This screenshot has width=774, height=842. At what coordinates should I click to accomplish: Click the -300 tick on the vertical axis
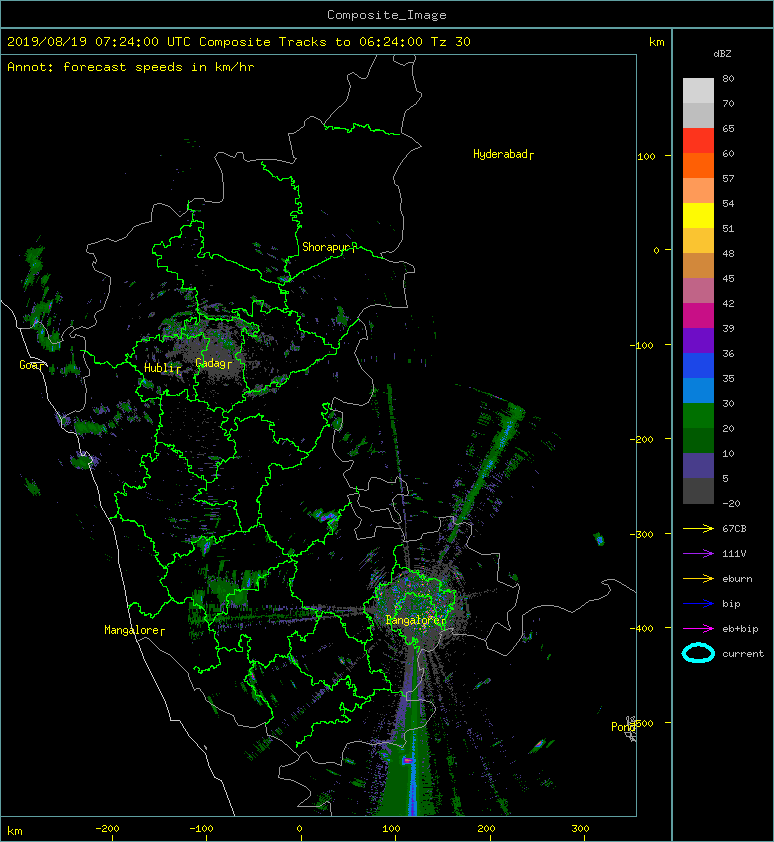click(642, 535)
